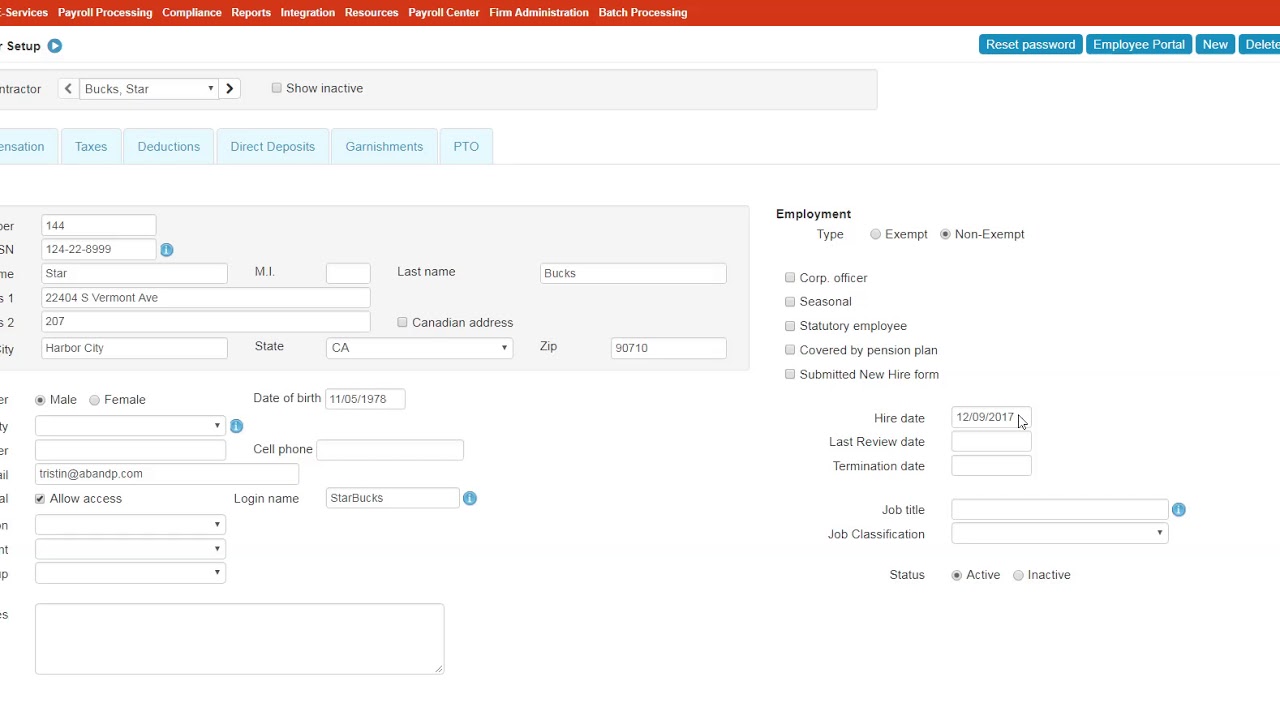Go to previous employee with left arrow
The height and width of the screenshot is (720, 1280).
click(68, 89)
